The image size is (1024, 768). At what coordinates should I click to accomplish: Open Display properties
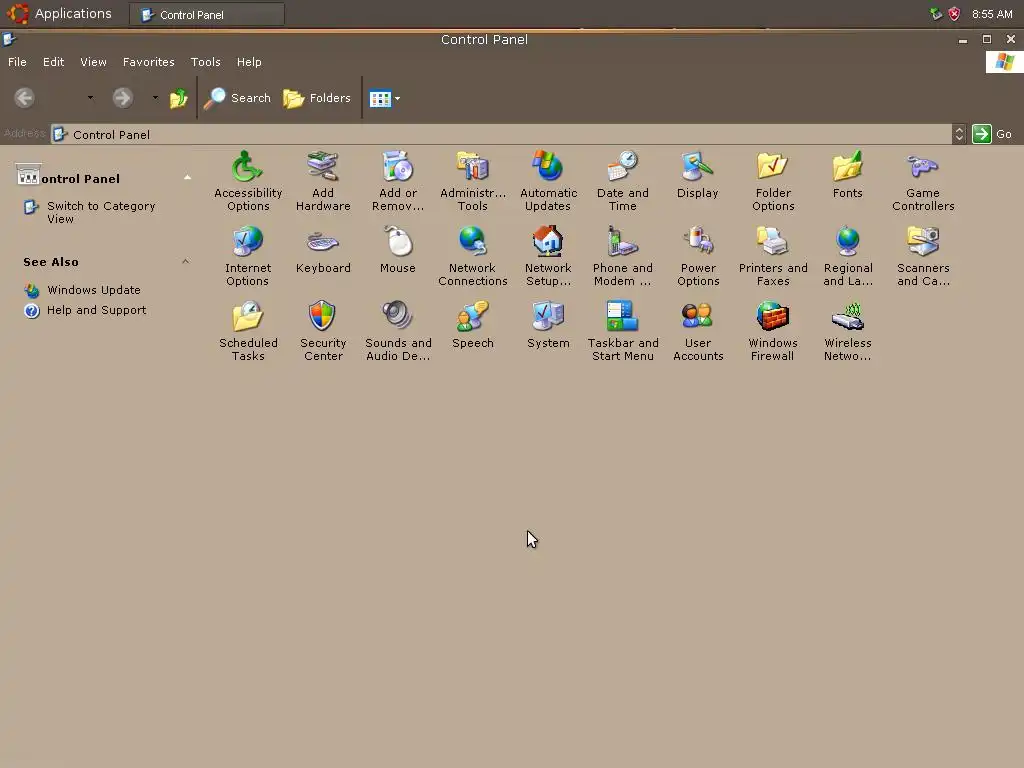click(697, 175)
